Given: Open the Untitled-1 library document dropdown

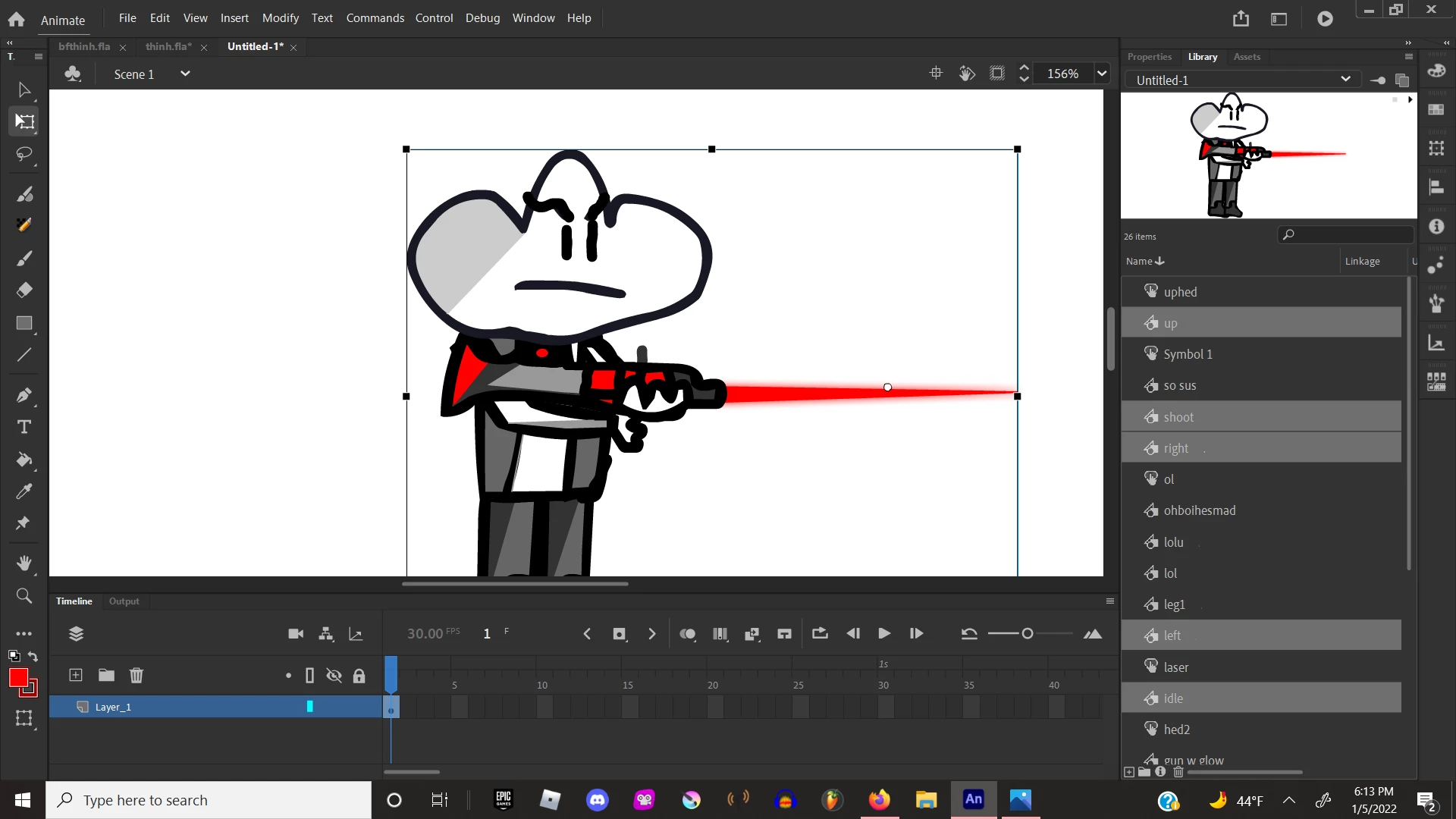Looking at the screenshot, I should [x=1345, y=80].
